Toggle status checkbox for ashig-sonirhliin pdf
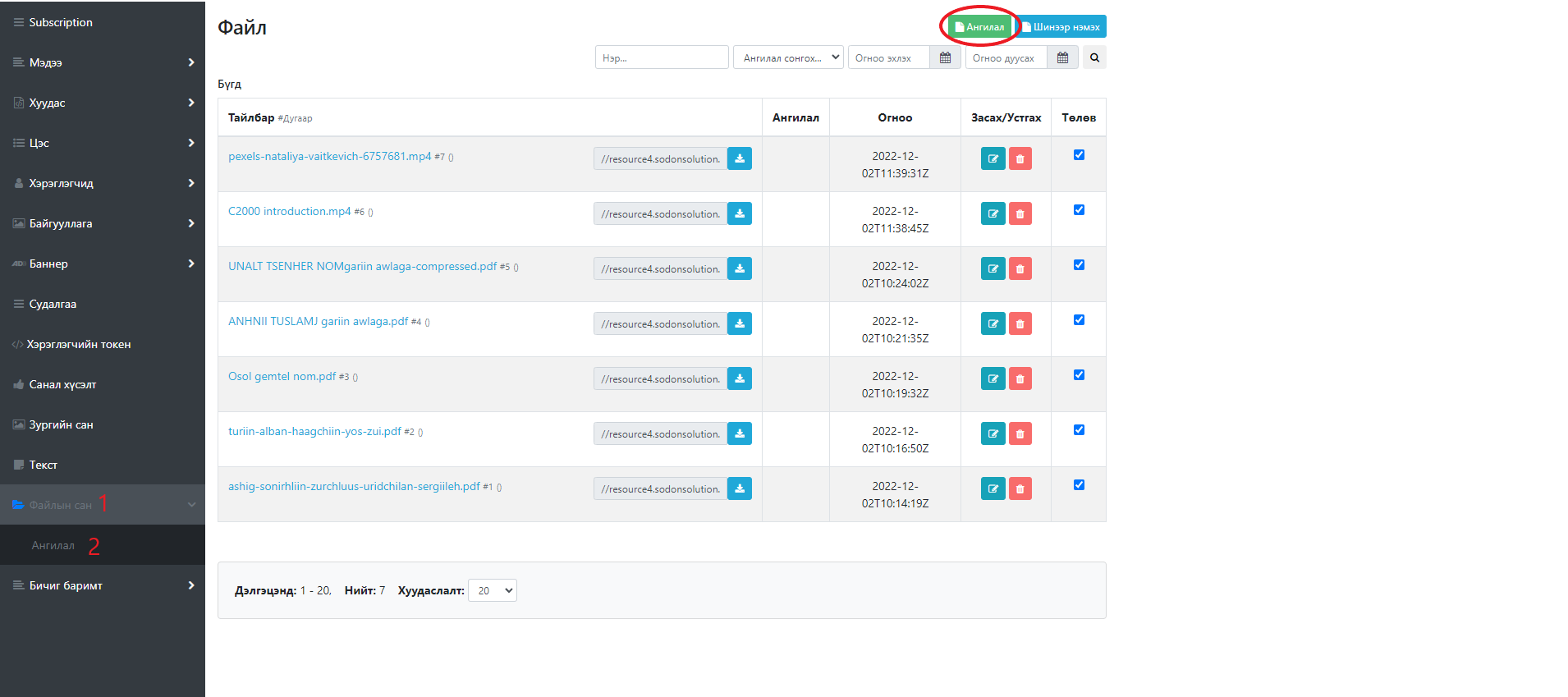The height and width of the screenshot is (697, 1568). 1079,485
